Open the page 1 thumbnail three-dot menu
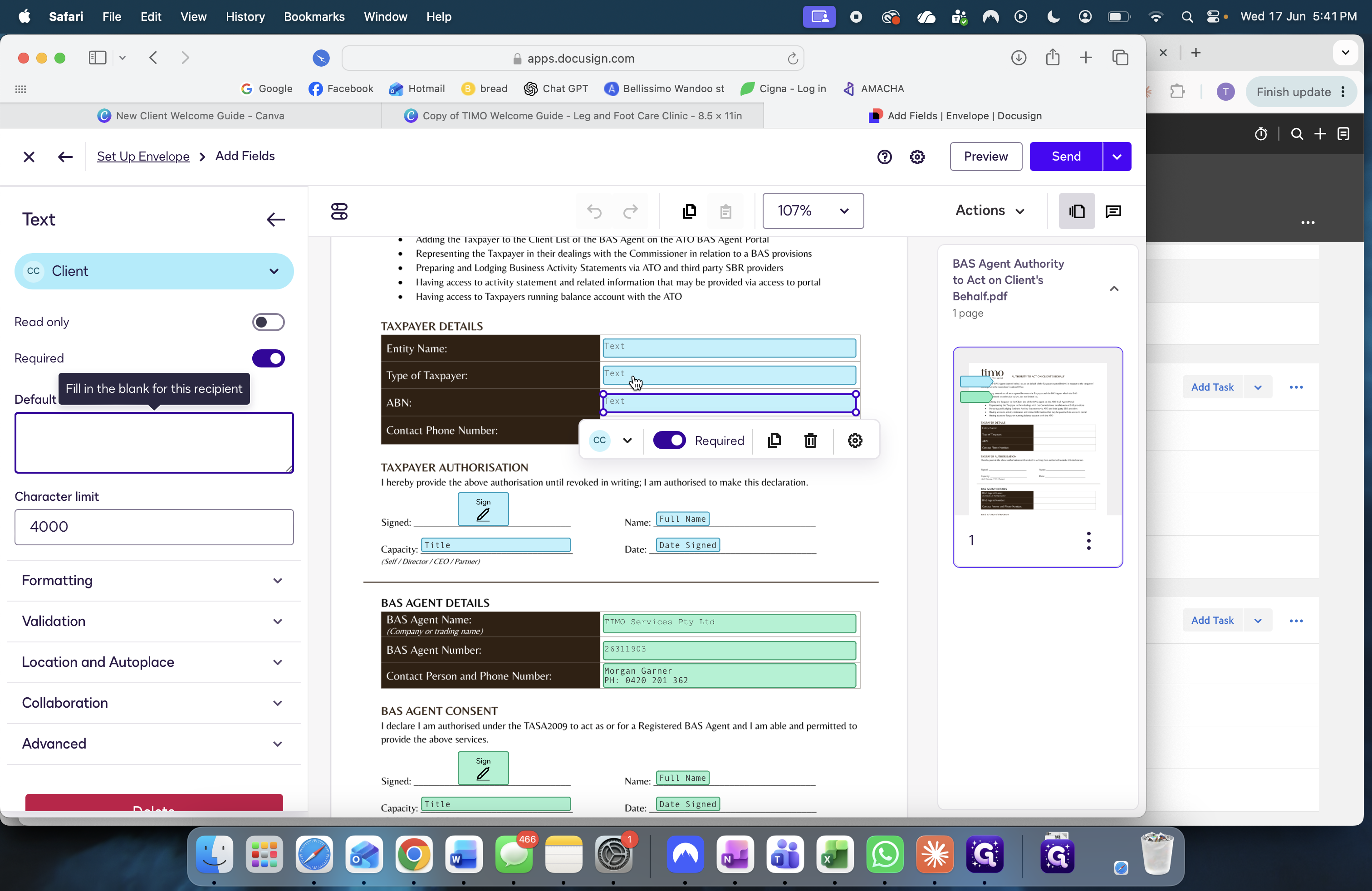This screenshot has width=1372, height=891. point(1088,541)
